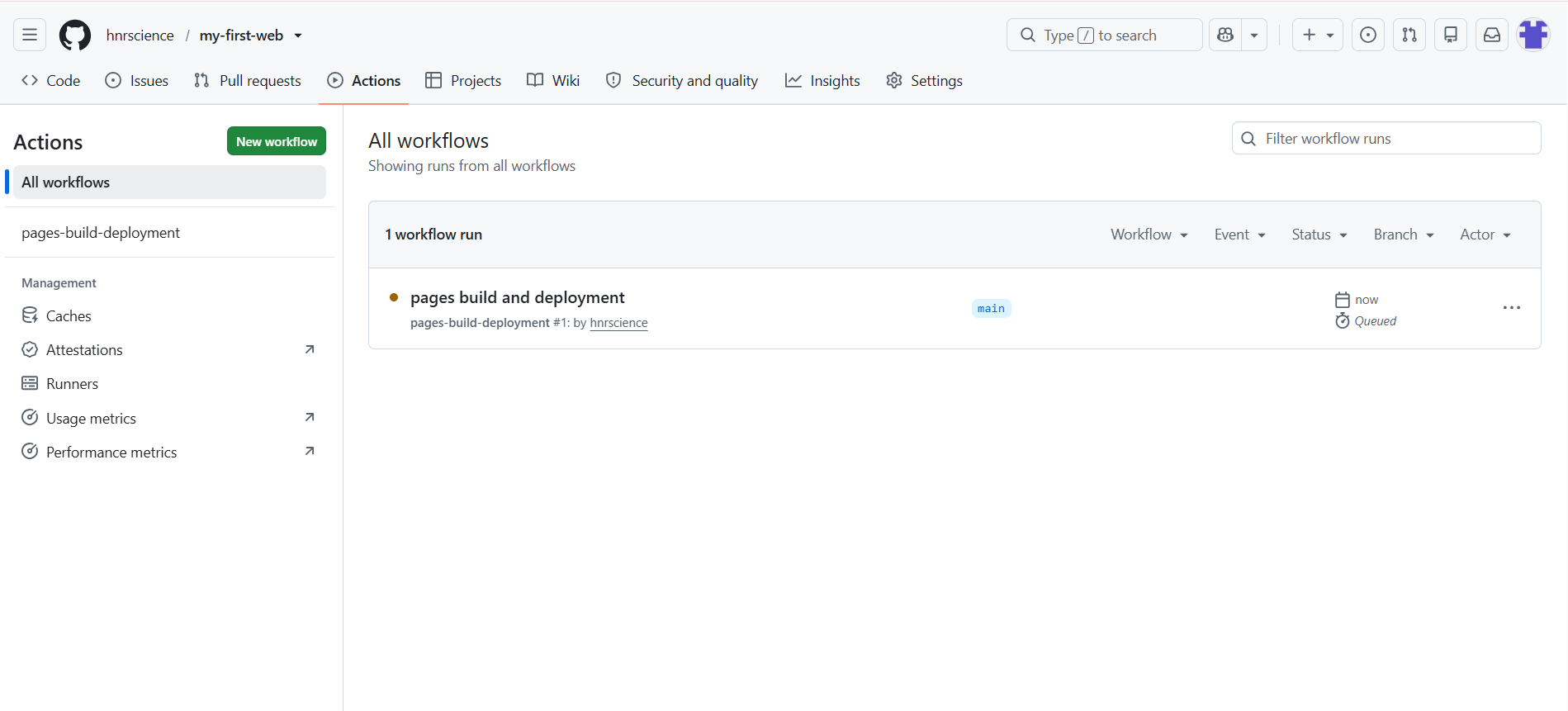Screen dimensions: 1568x711
Task: Focus the Type / to search box
Action: coord(1105,35)
